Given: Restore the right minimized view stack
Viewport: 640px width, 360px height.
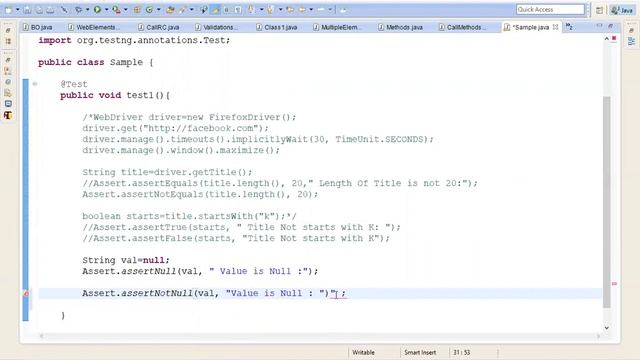Looking at the screenshot, I should (631, 31).
